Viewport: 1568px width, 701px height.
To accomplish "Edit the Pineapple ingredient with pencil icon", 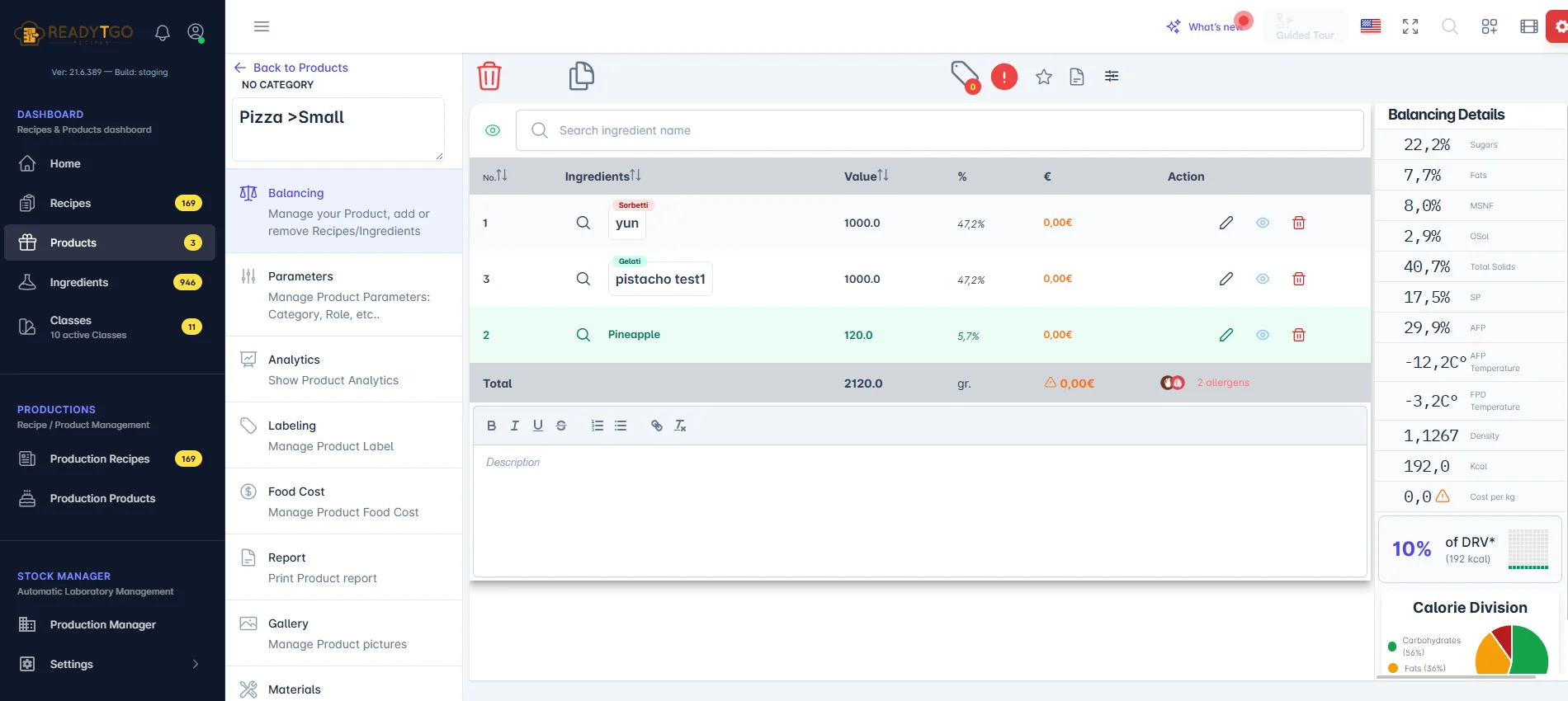I will click(x=1226, y=335).
